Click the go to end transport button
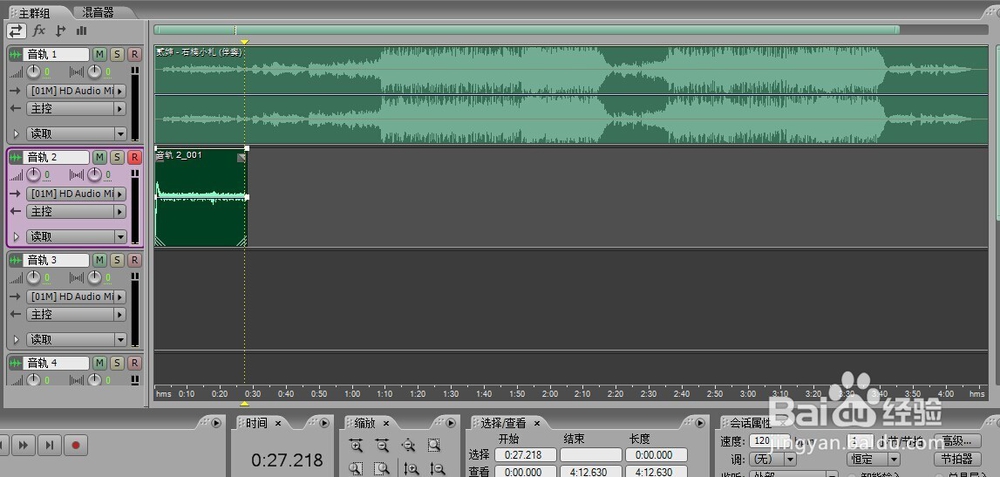 click(49, 444)
